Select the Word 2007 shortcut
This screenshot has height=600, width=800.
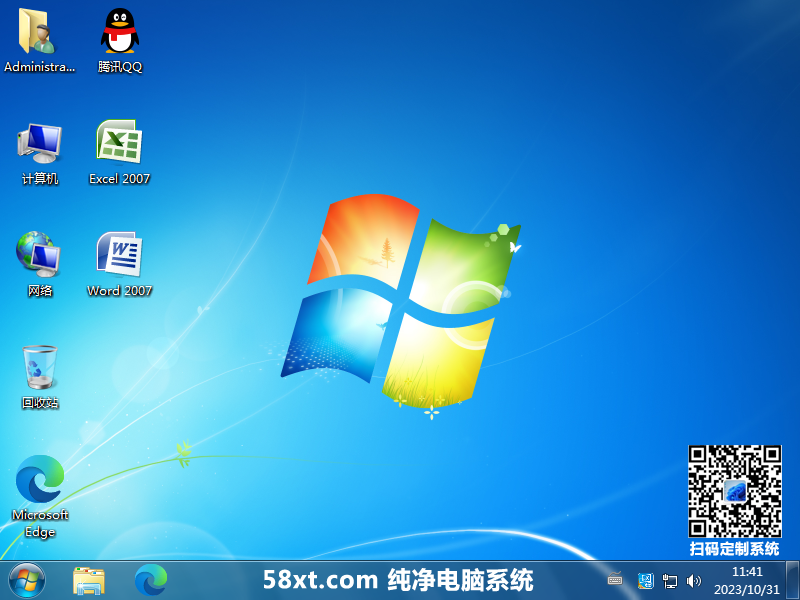tap(119, 264)
